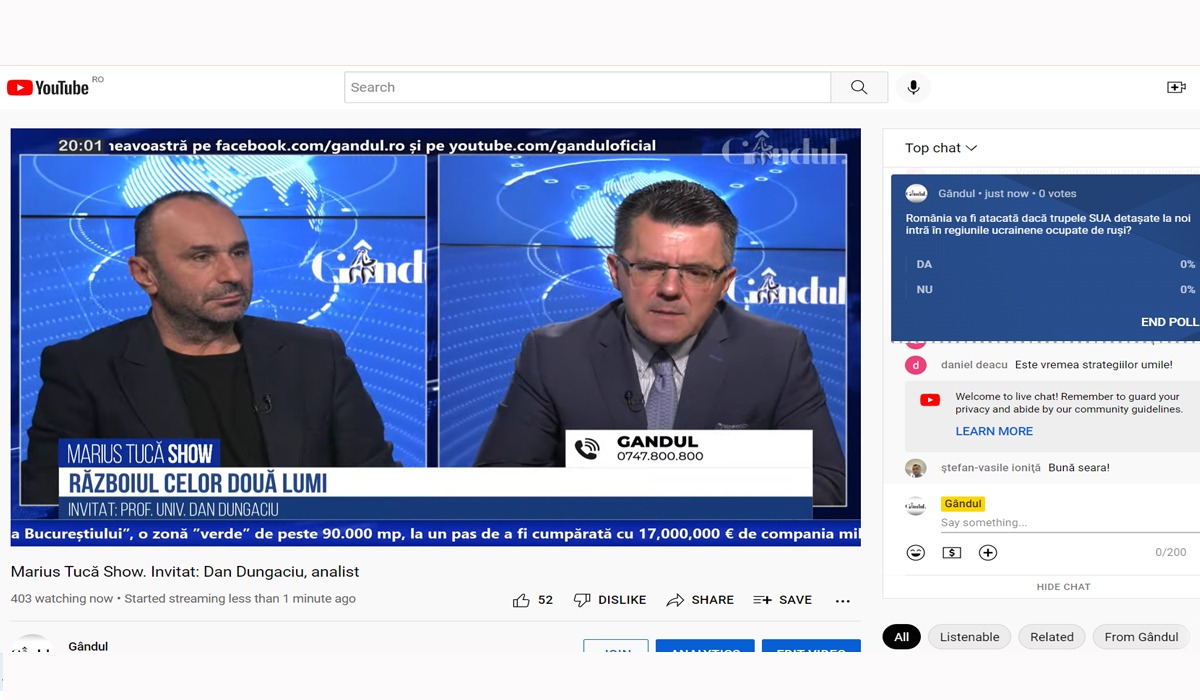
Task: Start voice search with microphone icon
Action: click(x=913, y=87)
